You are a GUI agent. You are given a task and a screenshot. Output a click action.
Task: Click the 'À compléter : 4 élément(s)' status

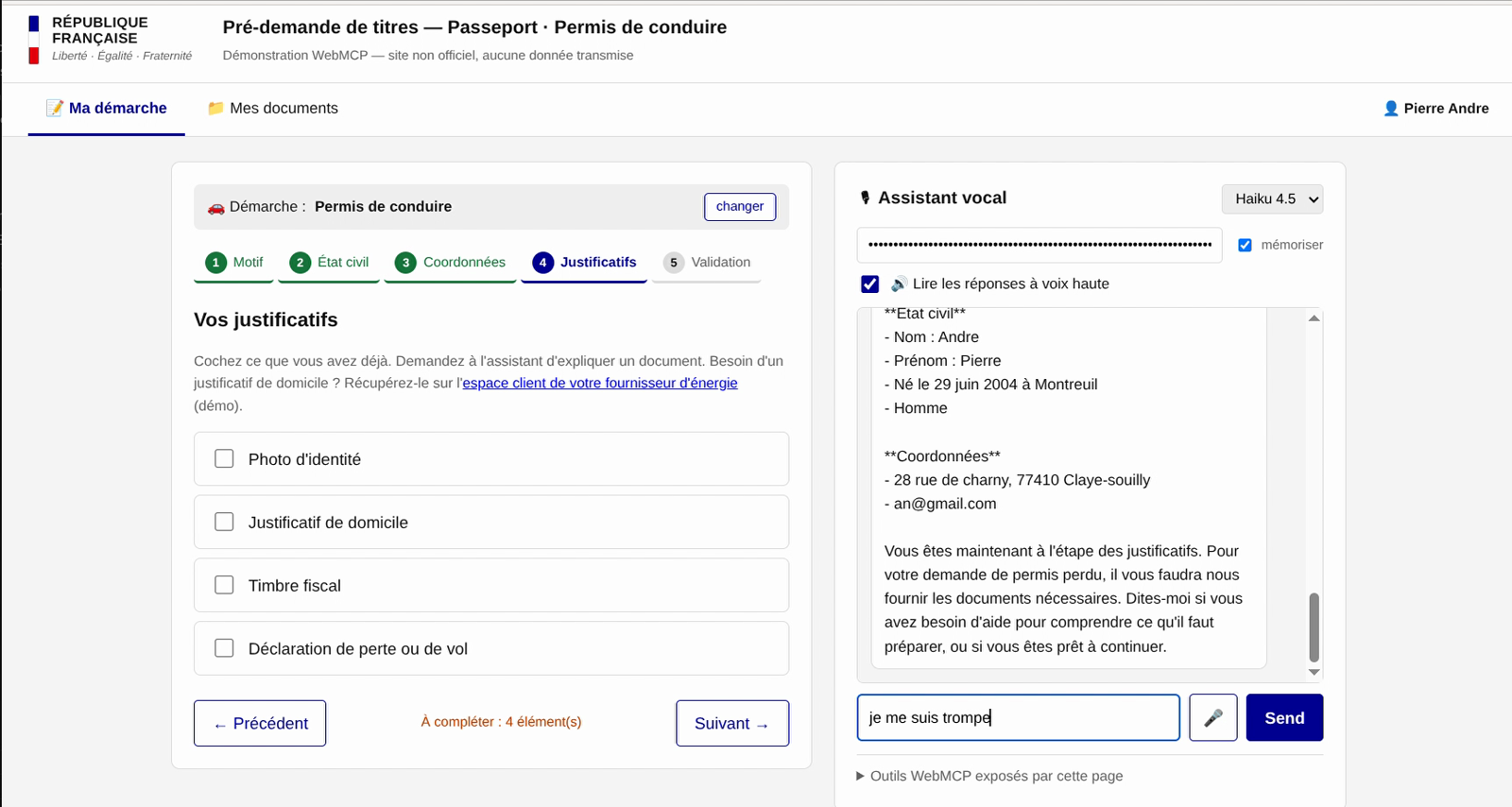[x=501, y=722]
